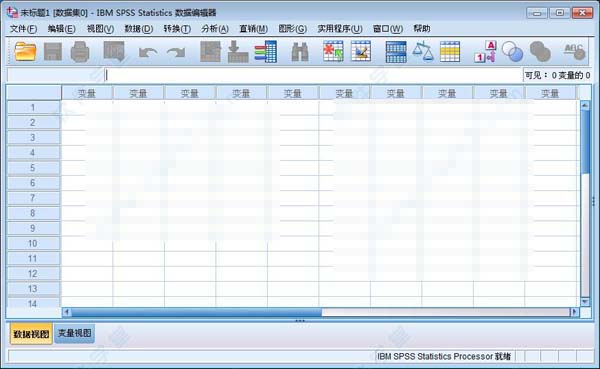Open the 视图(V) menu

100,29
